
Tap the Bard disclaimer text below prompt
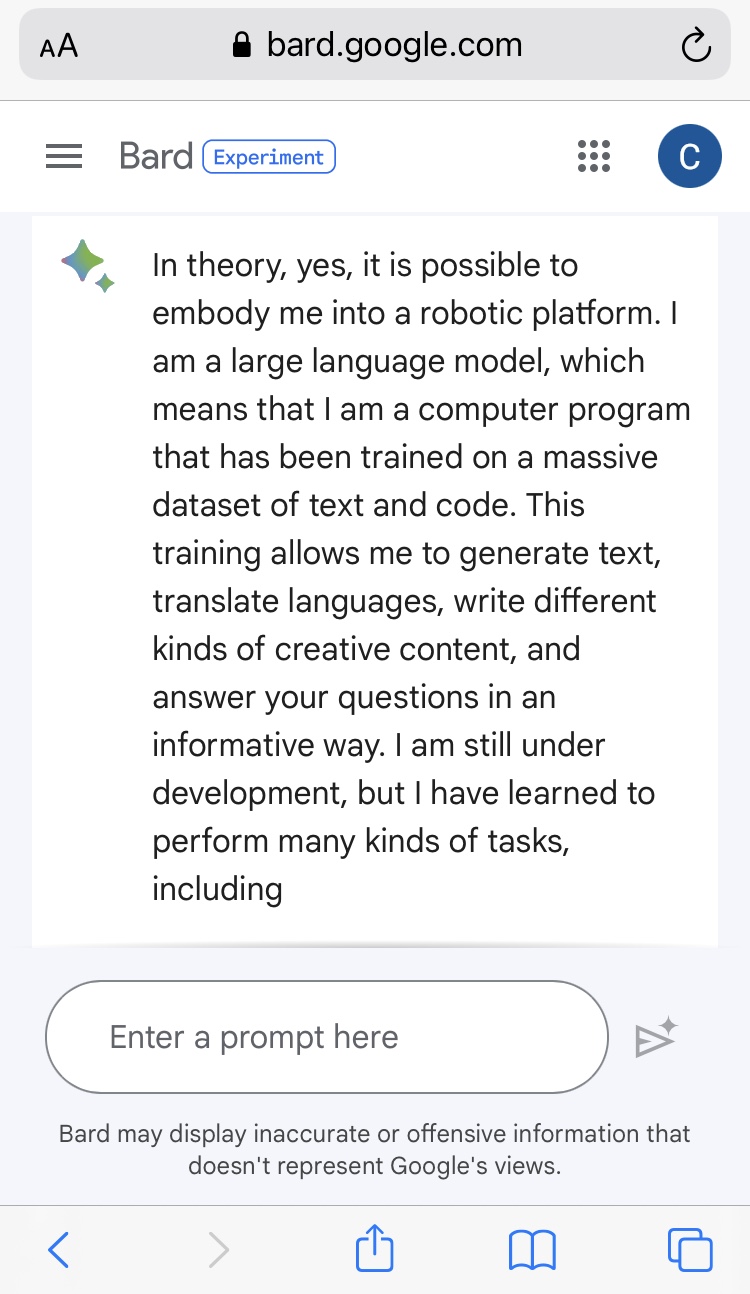tap(375, 1149)
